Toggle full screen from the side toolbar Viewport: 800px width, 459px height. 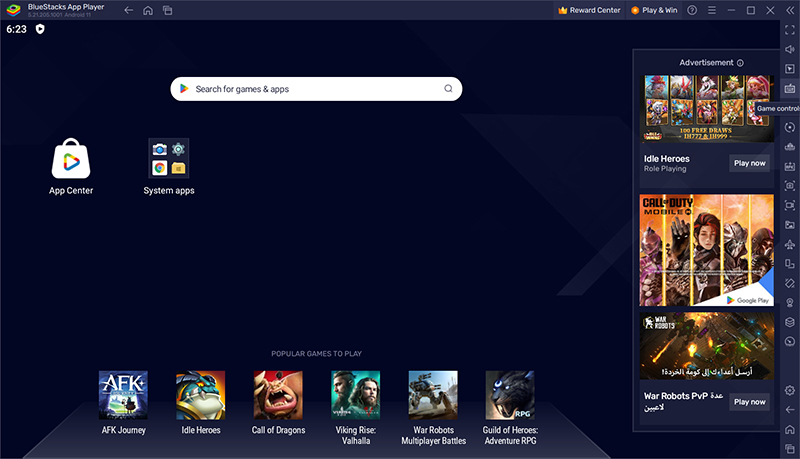(x=789, y=30)
